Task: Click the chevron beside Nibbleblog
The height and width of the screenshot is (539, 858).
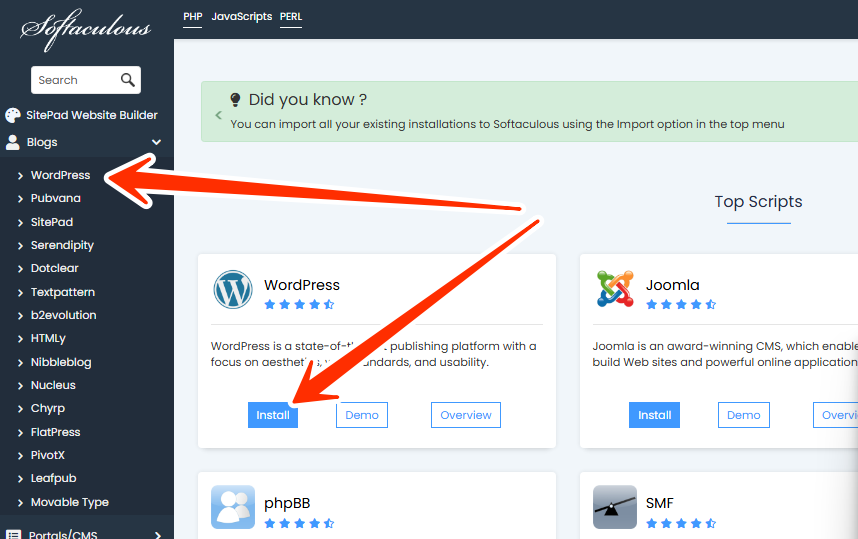Action: pyautogui.click(x=20, y=363)
